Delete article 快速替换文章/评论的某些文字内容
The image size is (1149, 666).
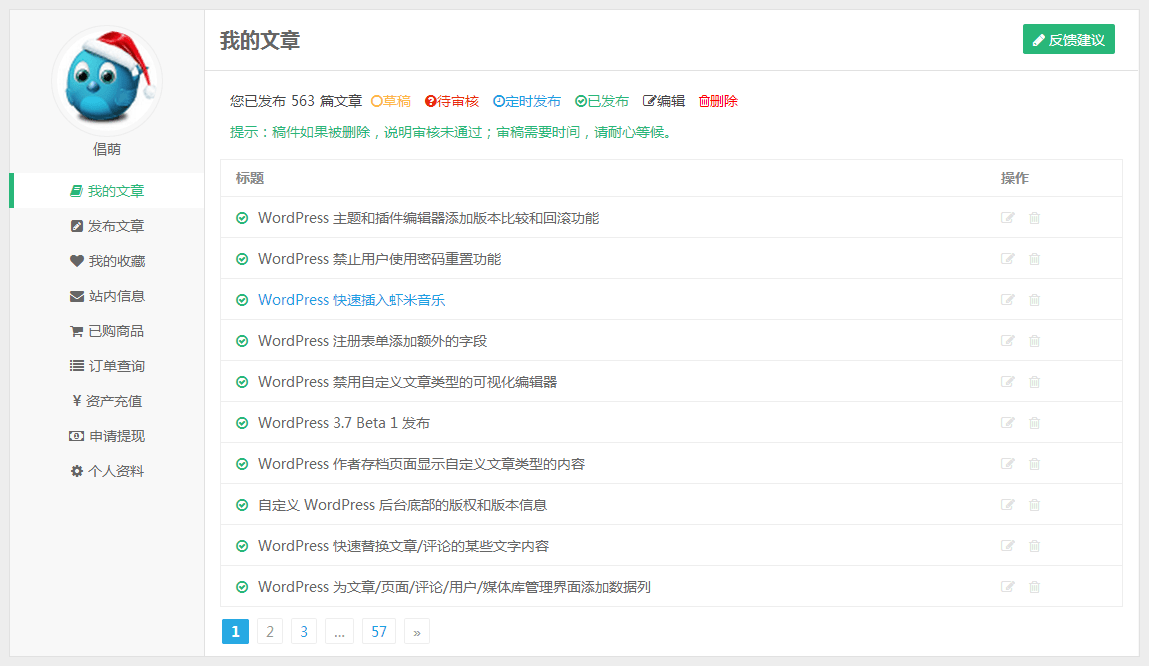pos(1034,546)
